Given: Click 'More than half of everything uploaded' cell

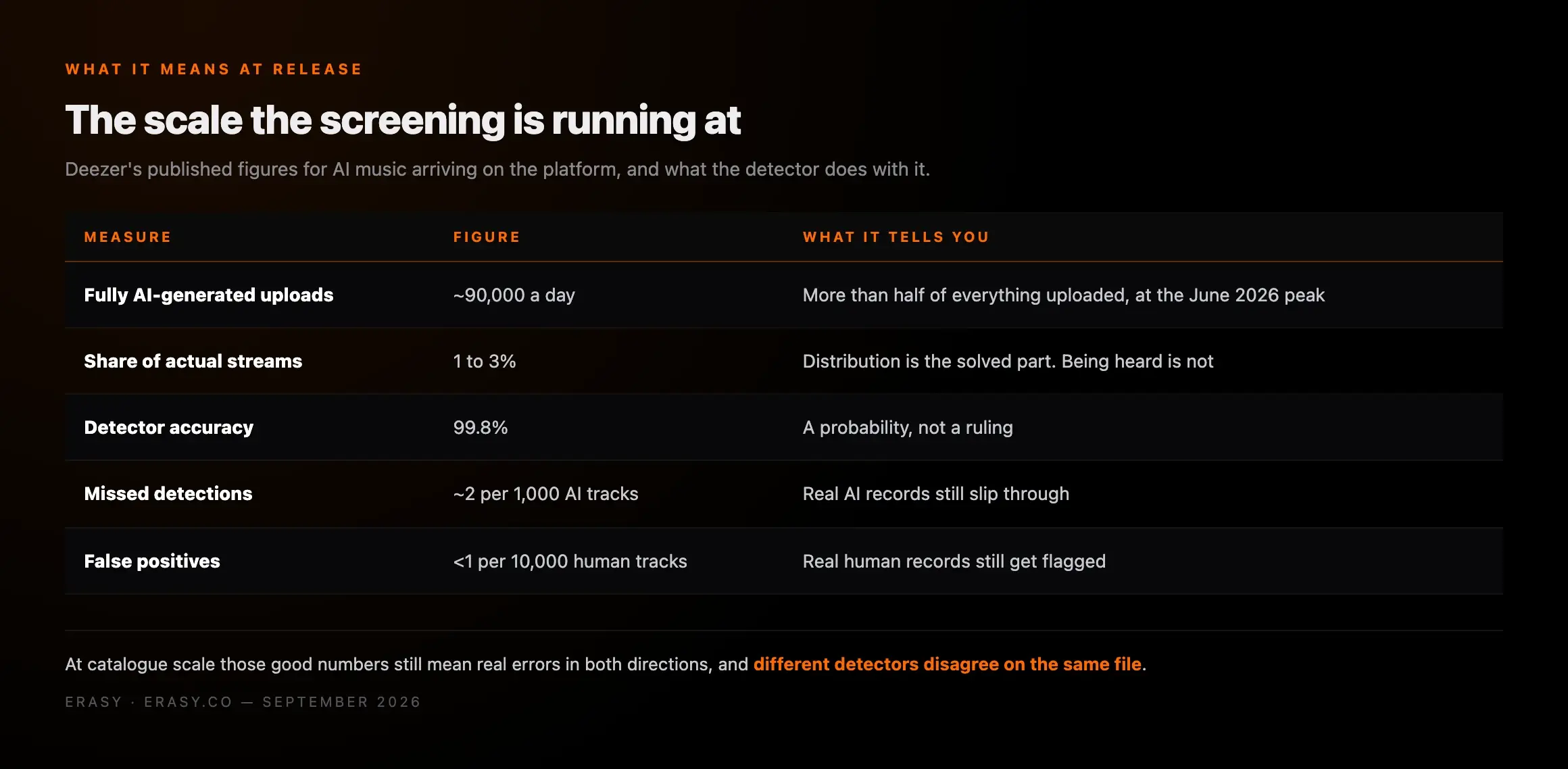Looking at the screenshot, I should pyautogui.click(x=1063, y=295).
